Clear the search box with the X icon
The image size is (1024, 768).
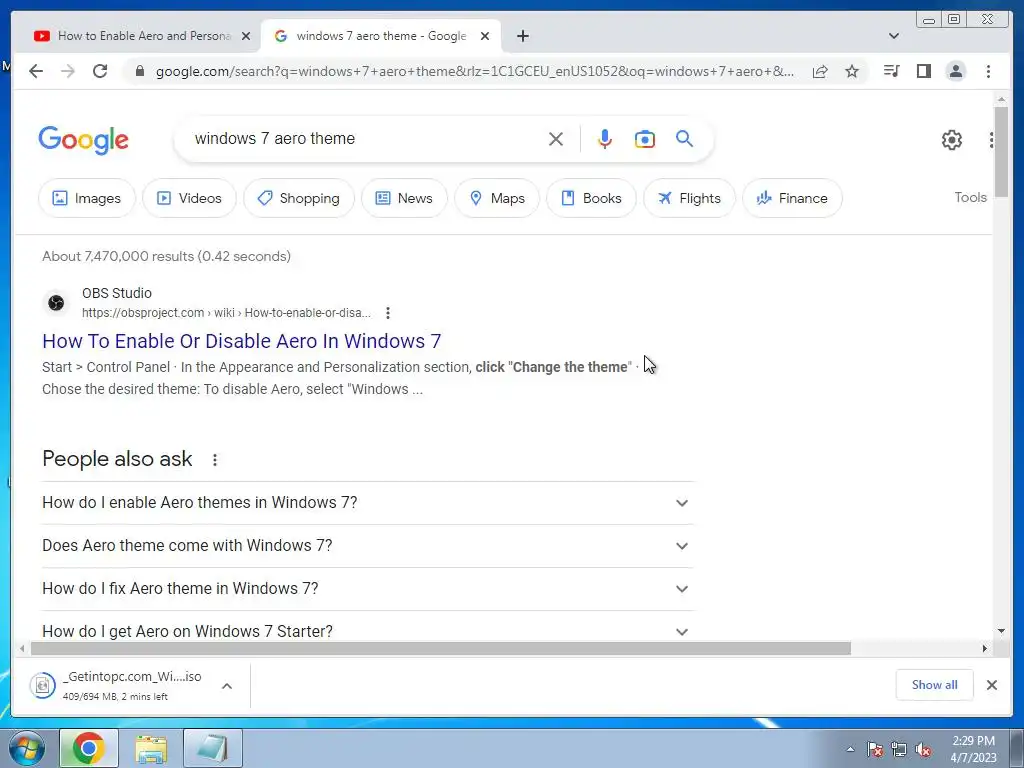click(x=556, y=139)
